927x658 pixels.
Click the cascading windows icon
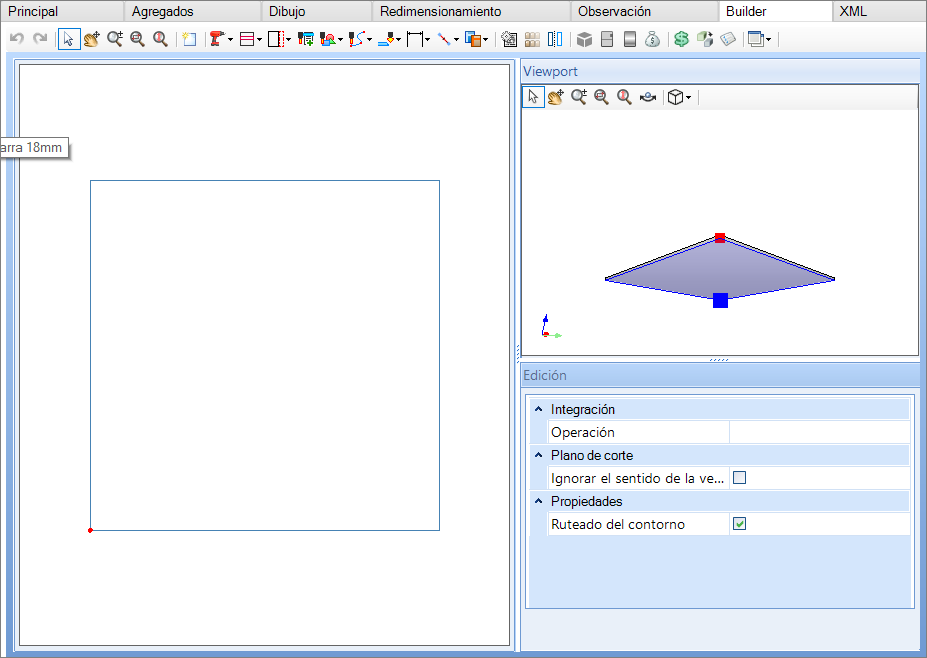756,39
